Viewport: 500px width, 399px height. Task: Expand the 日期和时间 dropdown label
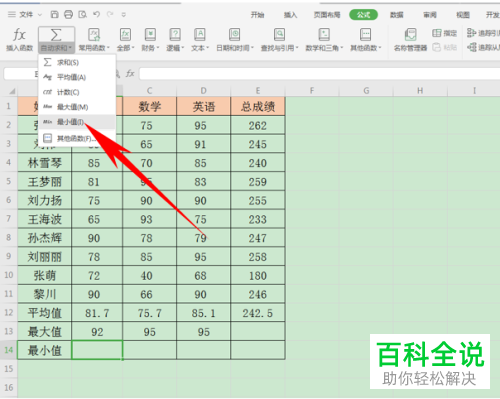[235, 48]
